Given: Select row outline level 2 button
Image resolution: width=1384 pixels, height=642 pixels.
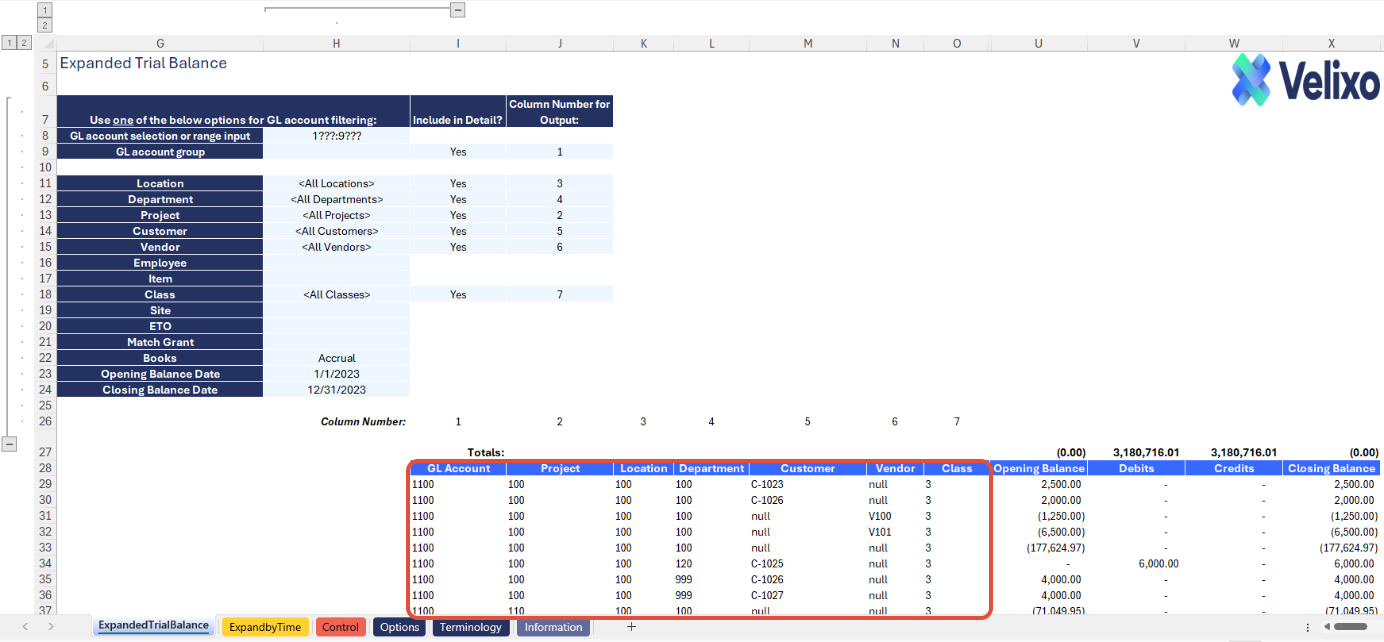Looking at the screenshot, I should (25, 43).
